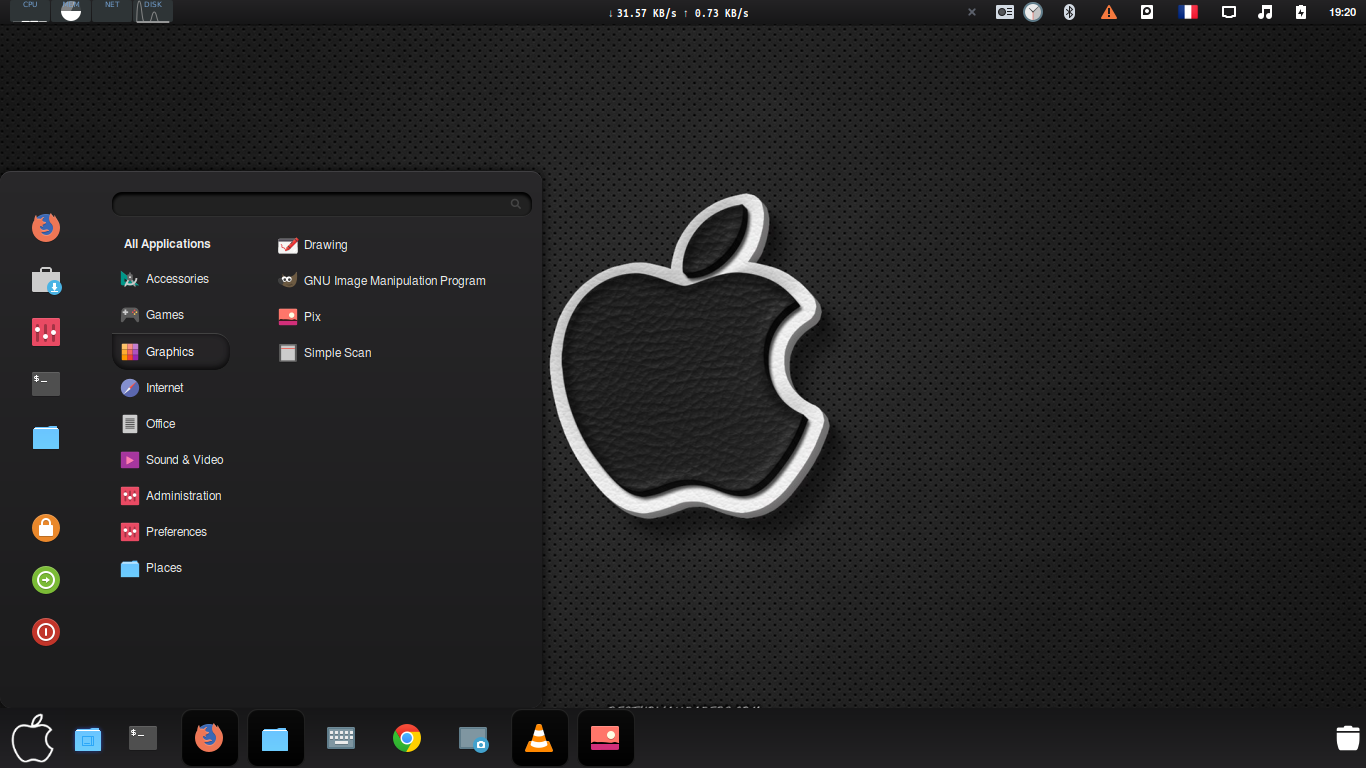1366x768 pixels.
Task: Select All Applications category
Action: [167, 244]
